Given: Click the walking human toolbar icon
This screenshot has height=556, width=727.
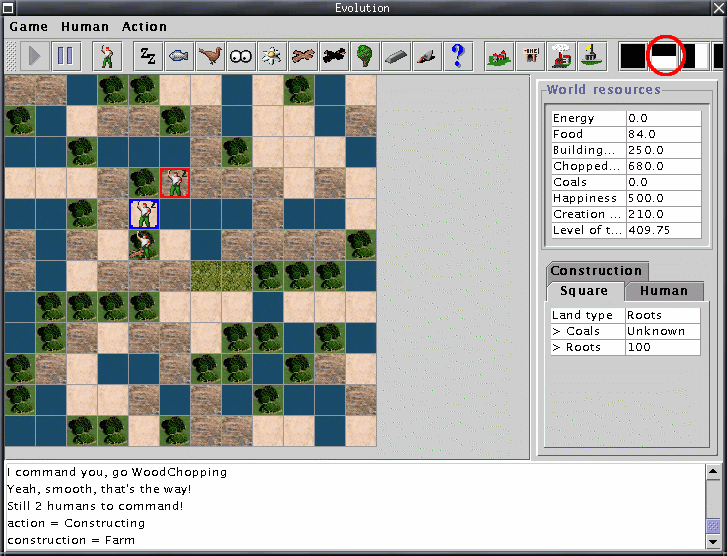Looking at the screenshot, I should point(107,55).
